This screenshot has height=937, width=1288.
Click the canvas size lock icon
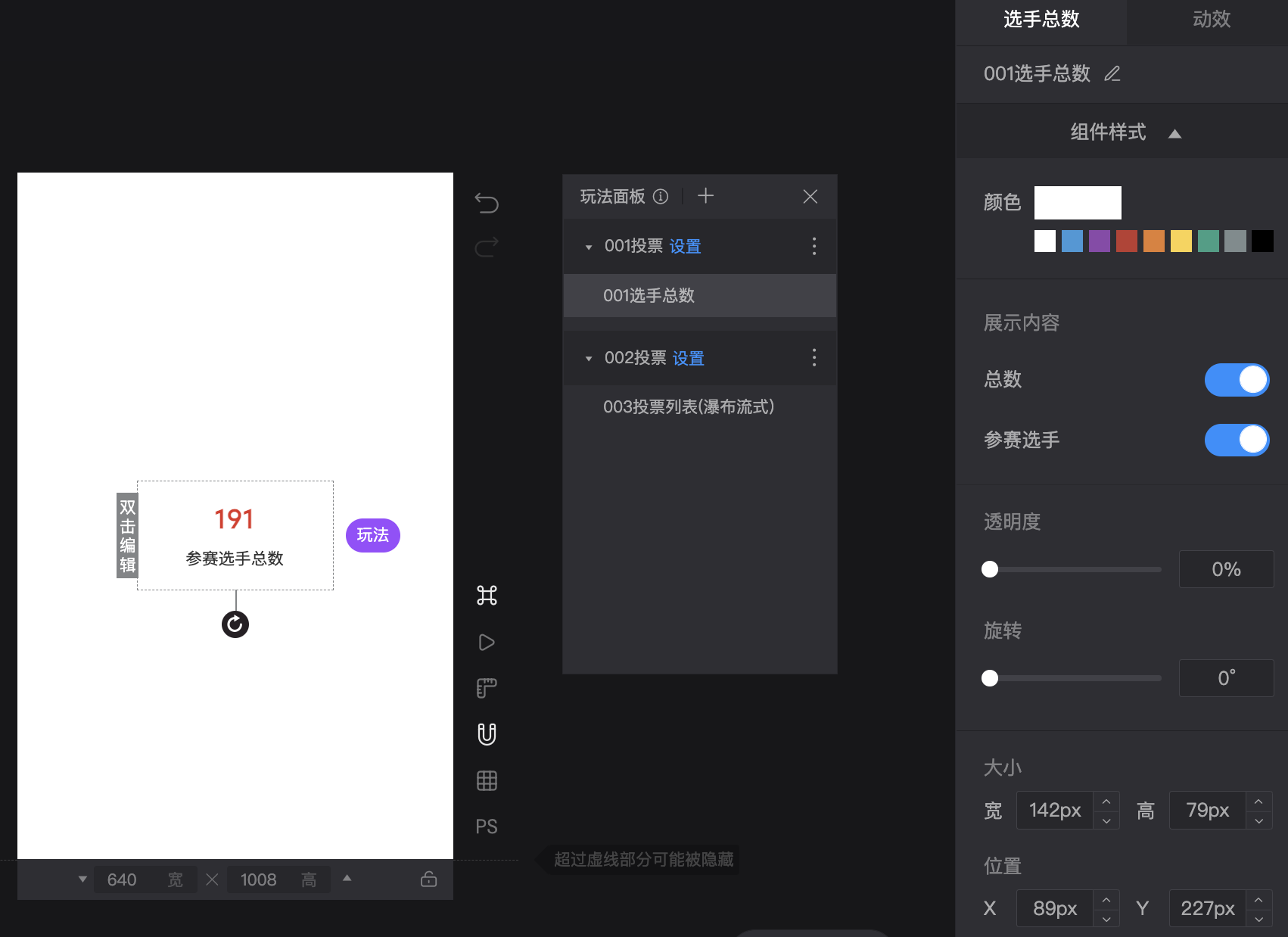pyautogui.click(x=428, y=879)
